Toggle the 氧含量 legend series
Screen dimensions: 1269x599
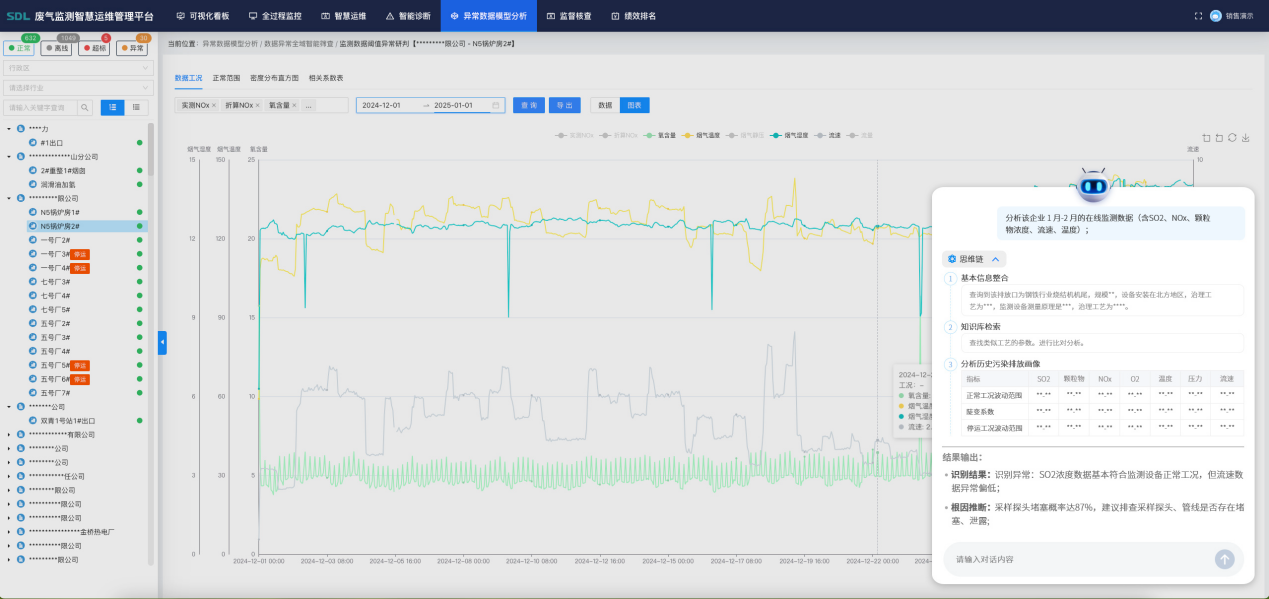pyautogui.click(x=661, y=134)
